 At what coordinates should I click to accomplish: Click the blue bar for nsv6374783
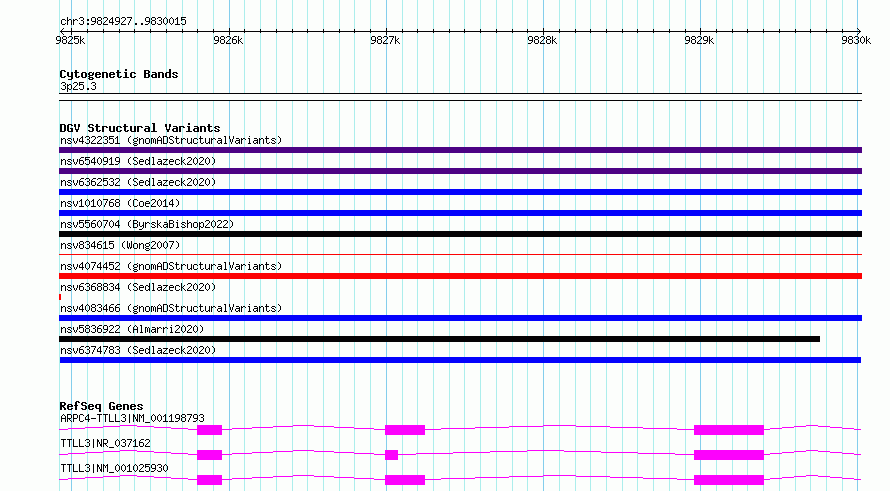click(460, 360)
